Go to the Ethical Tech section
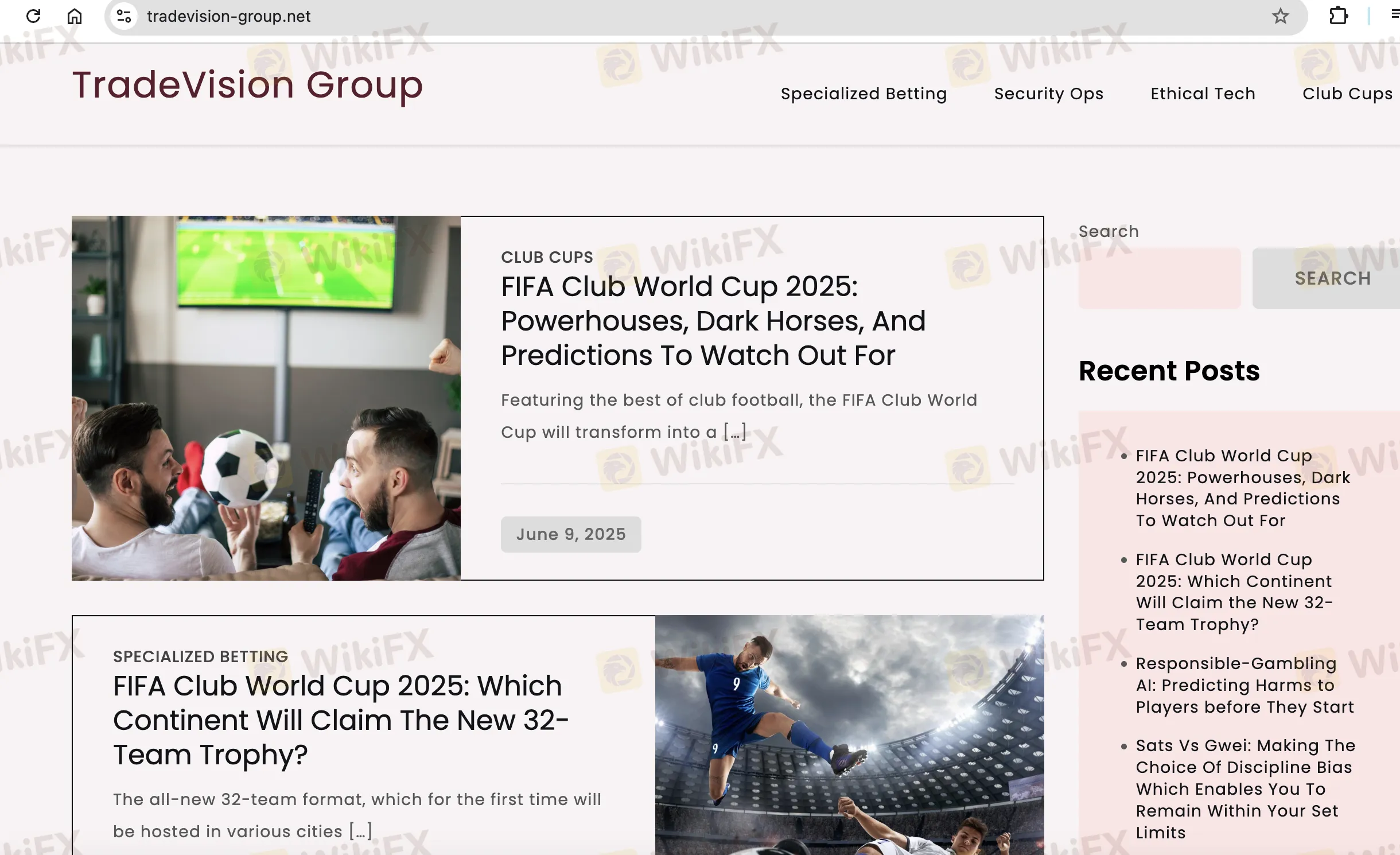Viewport: 1400px width, 855px height. click(x=1203, y=94)
